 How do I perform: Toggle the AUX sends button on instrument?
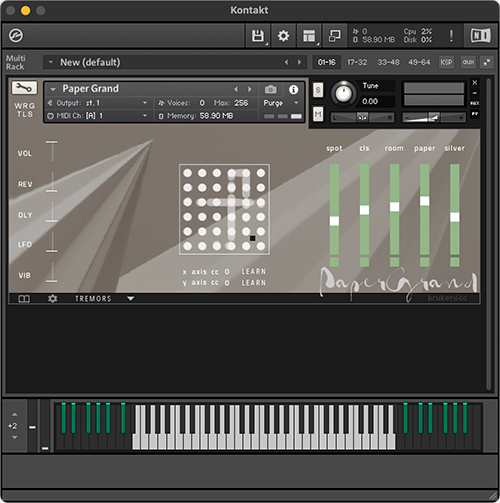[475, 103]
